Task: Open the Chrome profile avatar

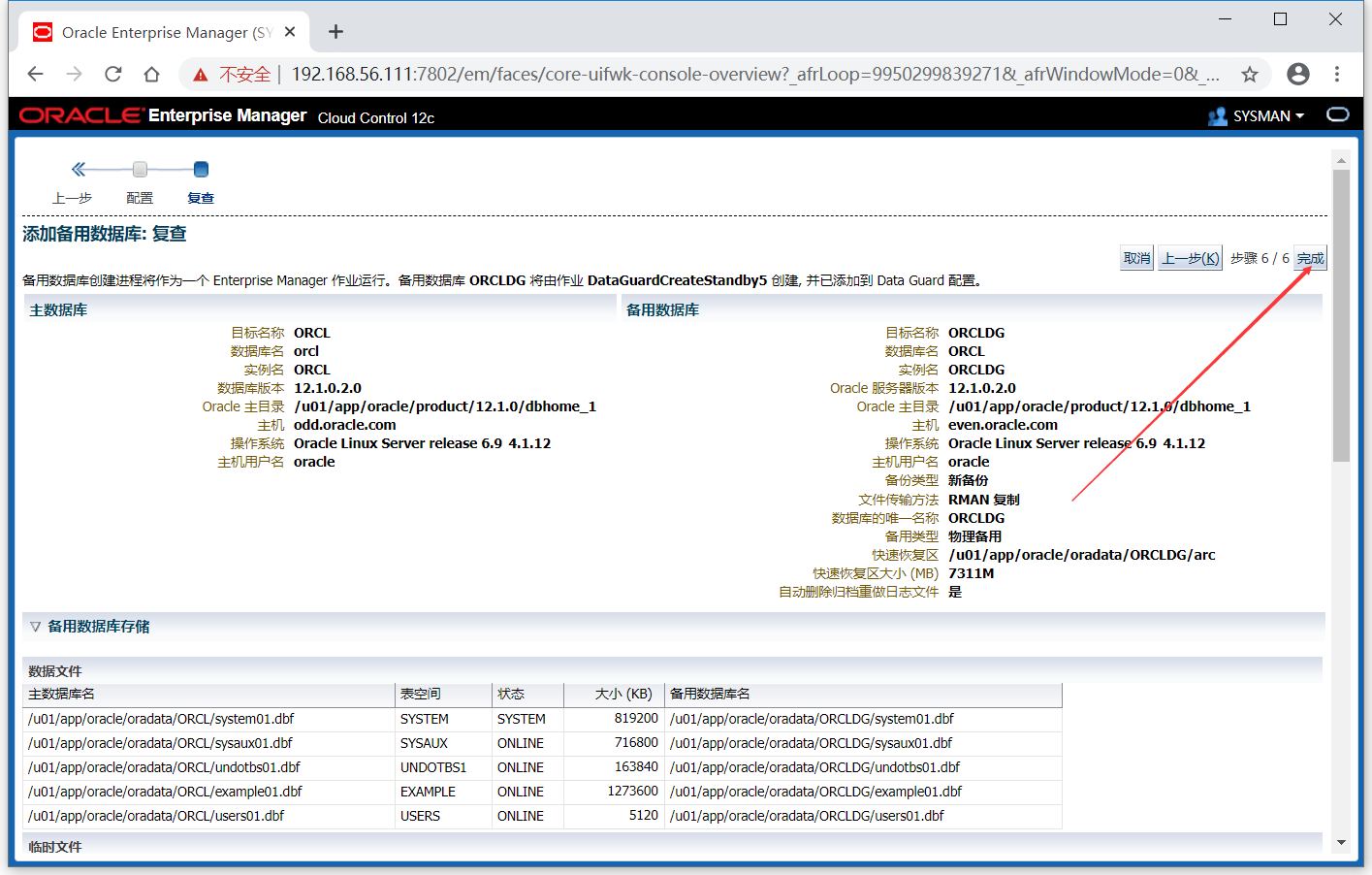Action: coord(1298,74)
